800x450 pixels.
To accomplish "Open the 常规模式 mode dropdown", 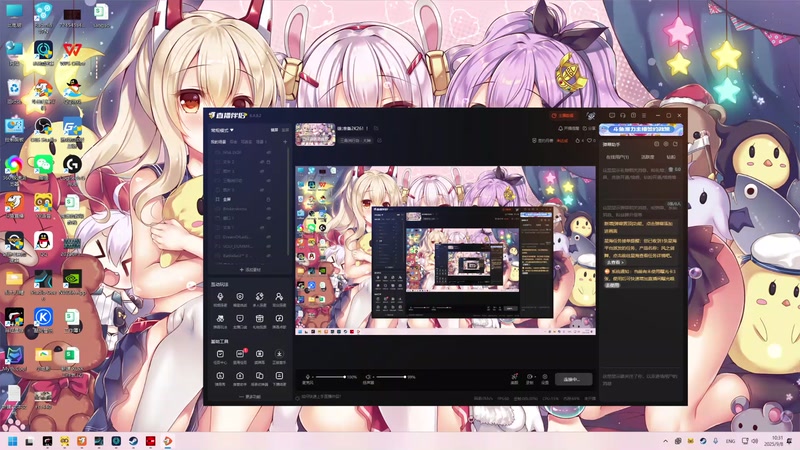I will pos(222,130).
